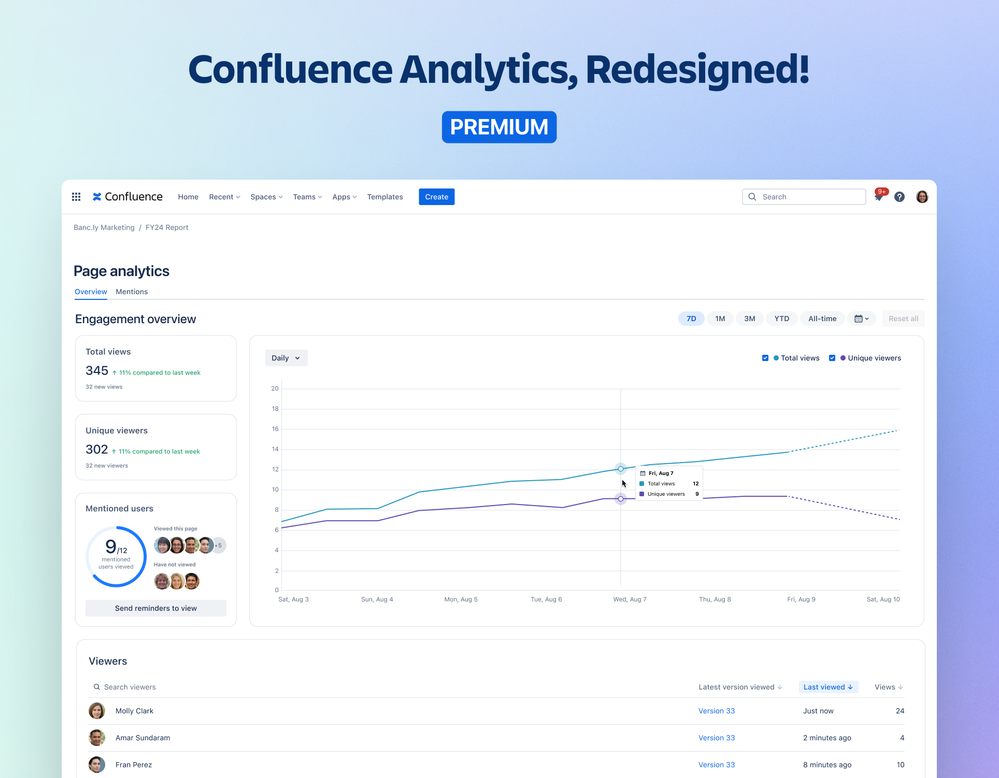999x778 pixels.
Task: Open the user profile avatar in the top bar
Action: pos(922,197)
